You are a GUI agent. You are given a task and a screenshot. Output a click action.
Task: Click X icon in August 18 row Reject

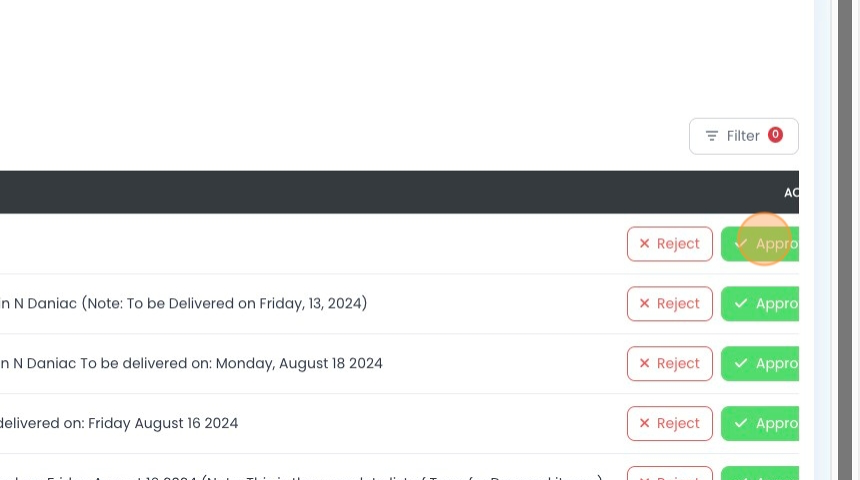[x=644, y=363]
